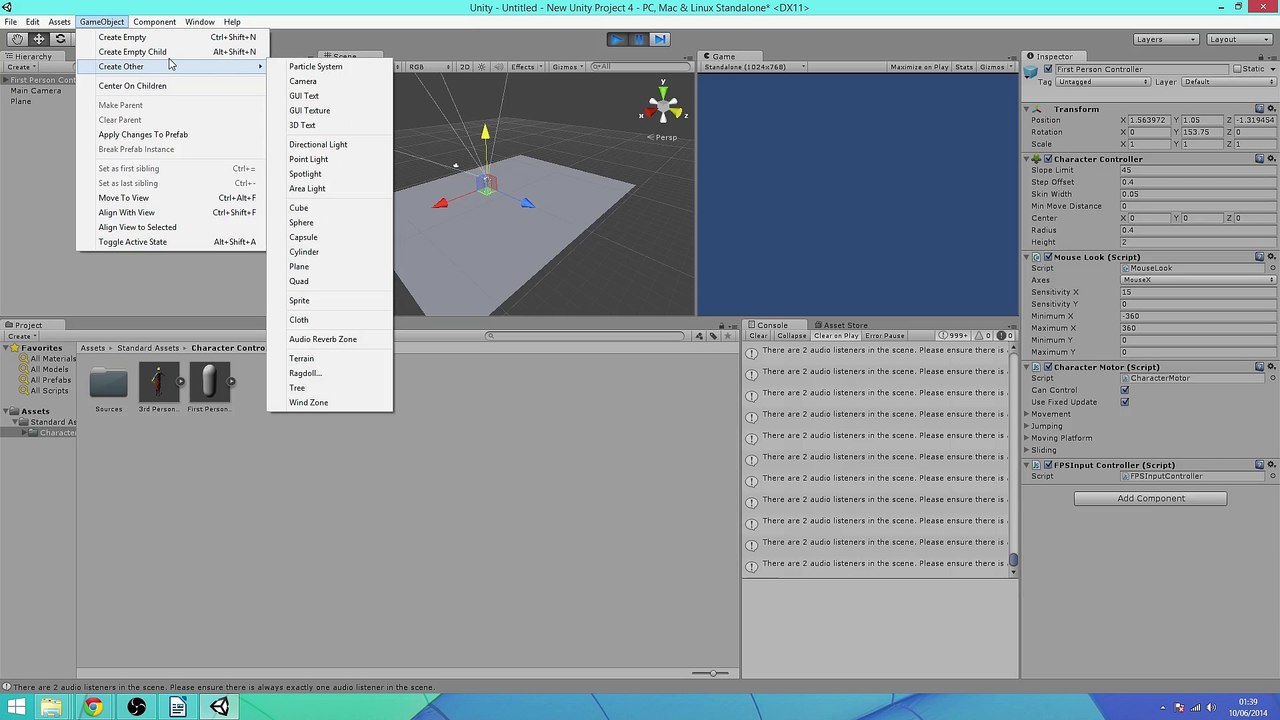Click the Project search by label icon
Viewport: 1280px width, 720px height.
pos(714,336)
